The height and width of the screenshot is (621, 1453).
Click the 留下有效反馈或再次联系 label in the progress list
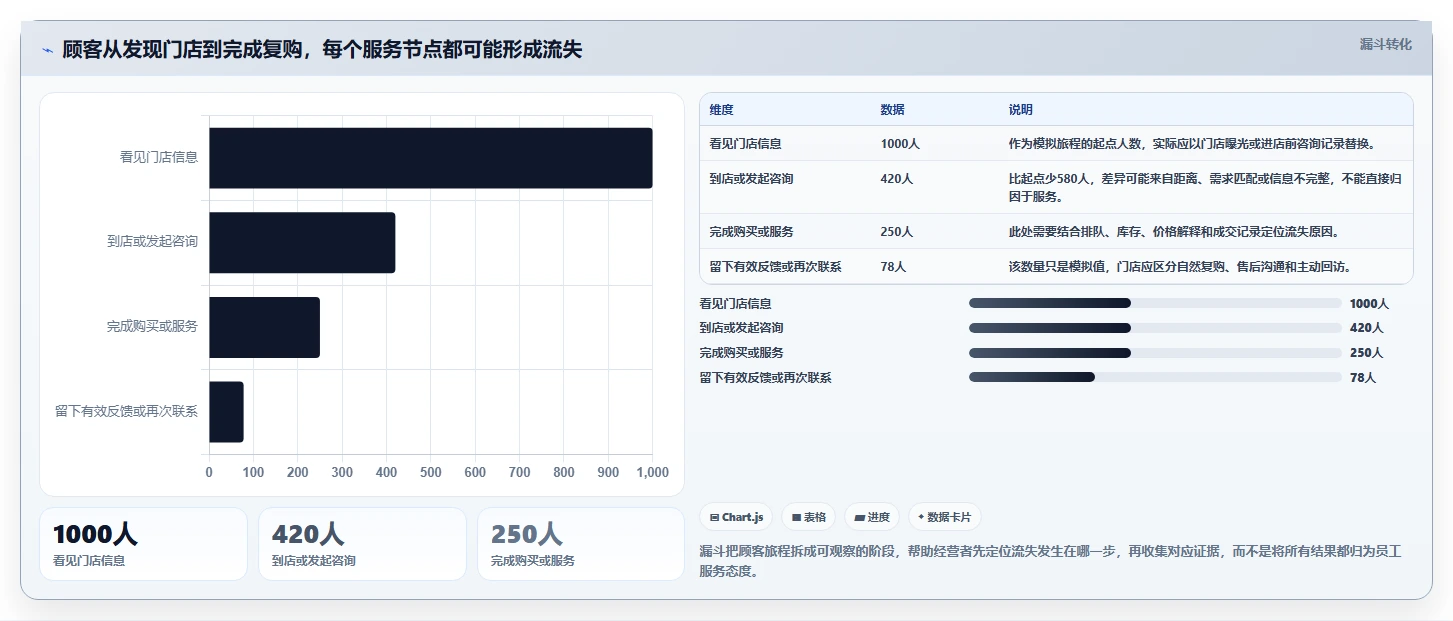[766, 377]
